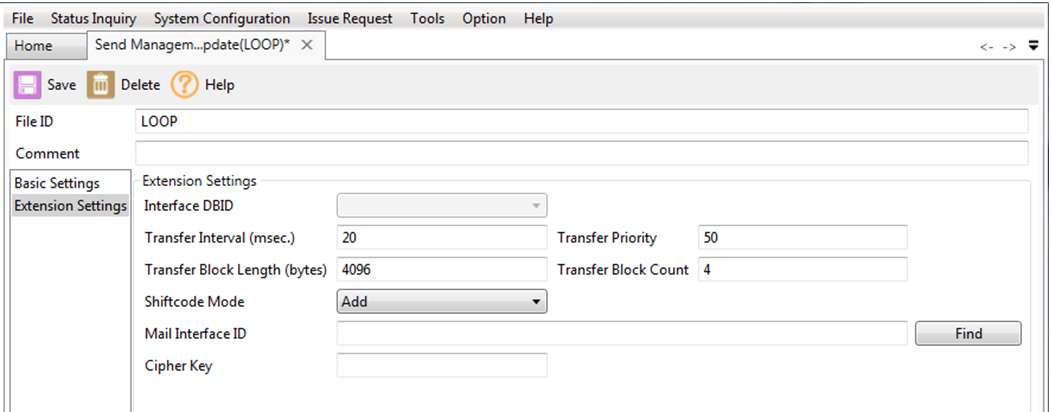Image resolution: width=1051 pixels, height=412 pixels.
Task: Open the File menu
Action: [x=23, y=18]
